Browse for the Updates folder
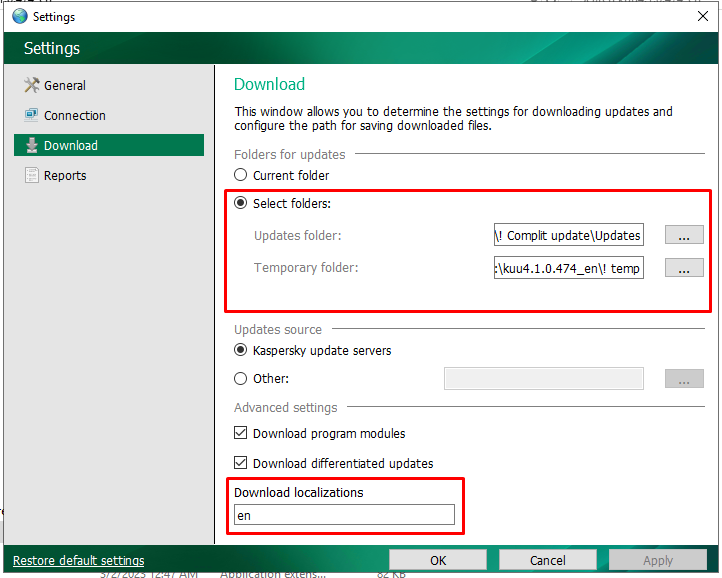The height and width of the screenshot is (578, 722). (x=684, y=235)
